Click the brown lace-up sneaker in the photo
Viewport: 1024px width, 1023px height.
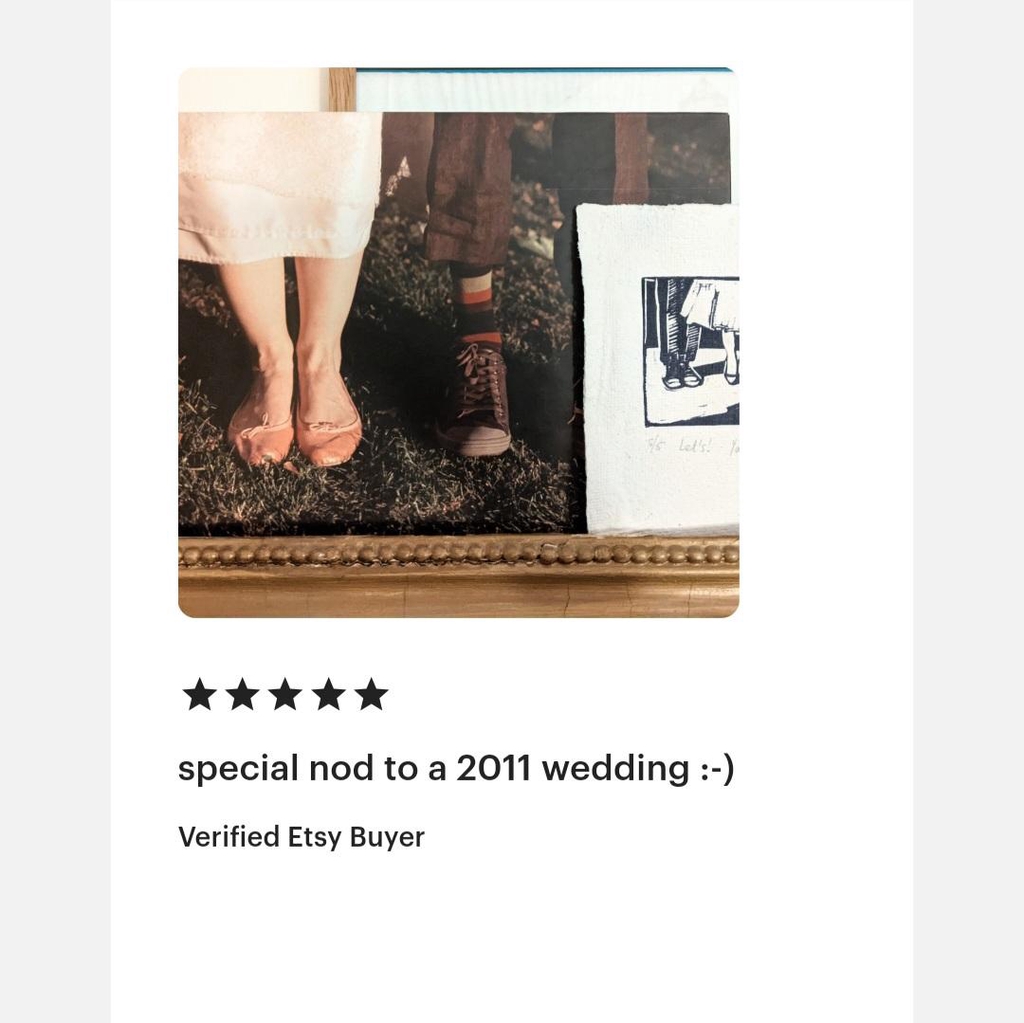click(x=475, y=398)
